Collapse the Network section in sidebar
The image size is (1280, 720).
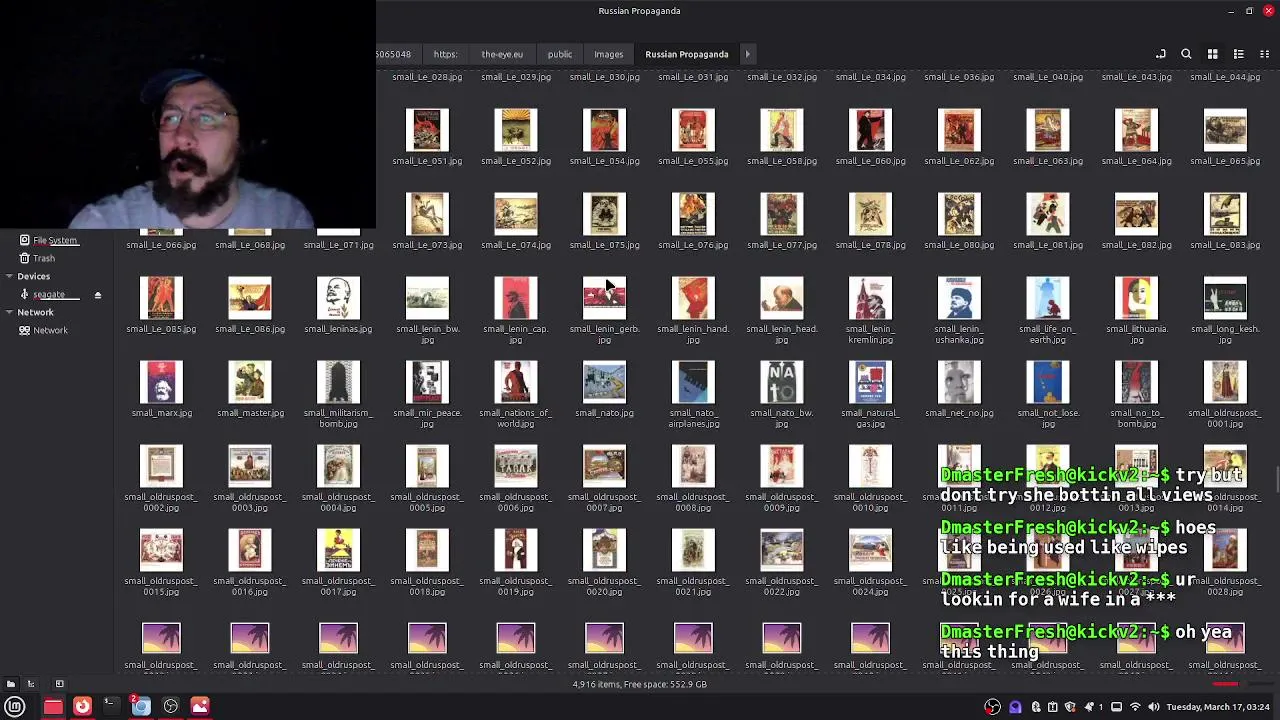(9, 312)
